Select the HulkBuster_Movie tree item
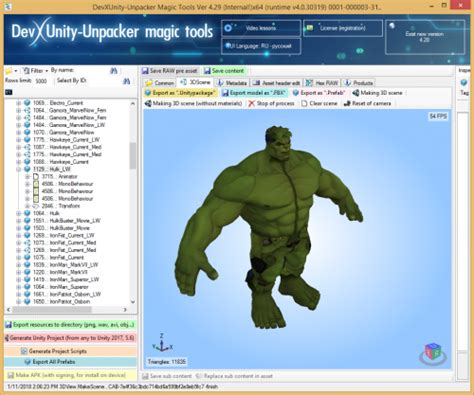The width and height of the screenshot is (474, 395). [61, 228]
